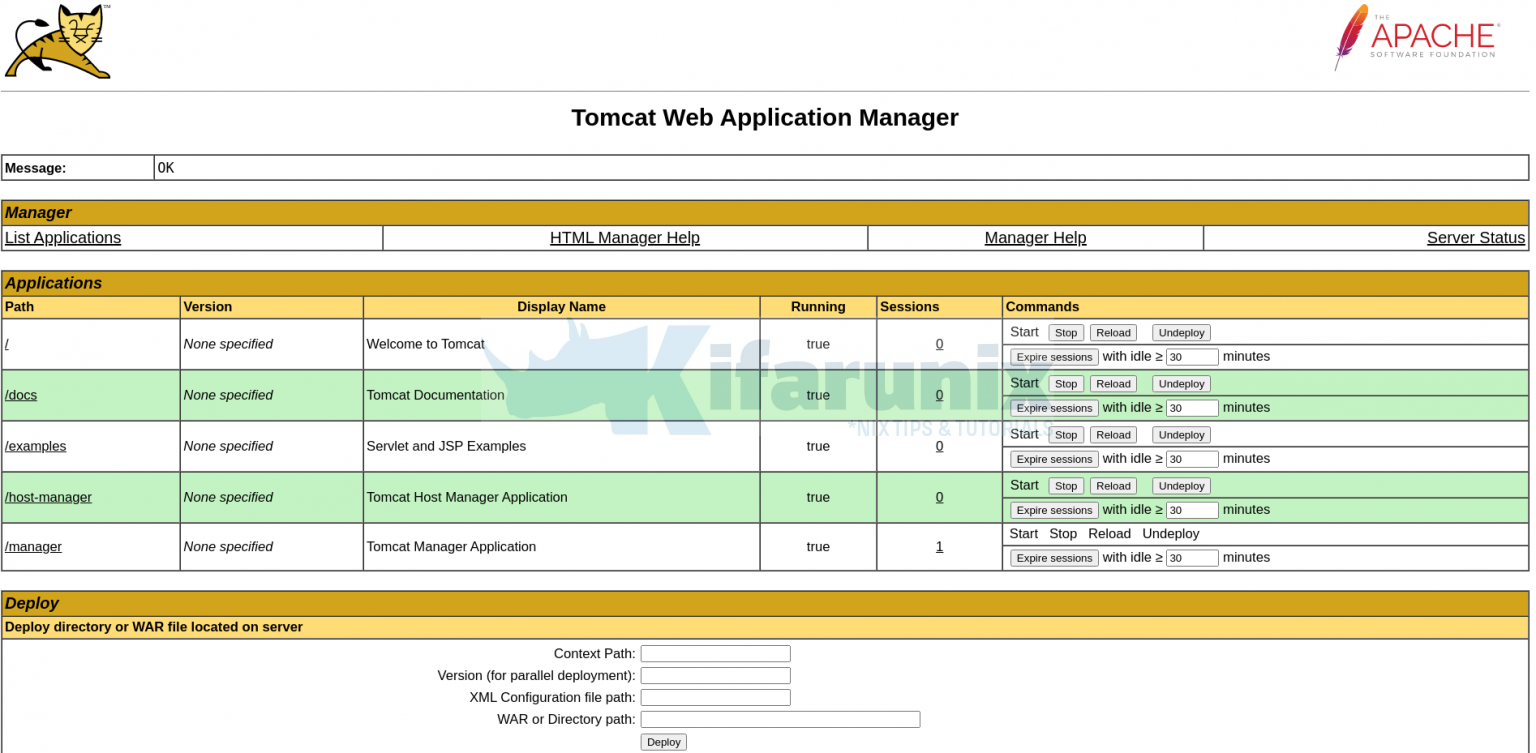Select the idle minutes field for /docs
The image size is (1536, 753).
tap(1192, 407)
